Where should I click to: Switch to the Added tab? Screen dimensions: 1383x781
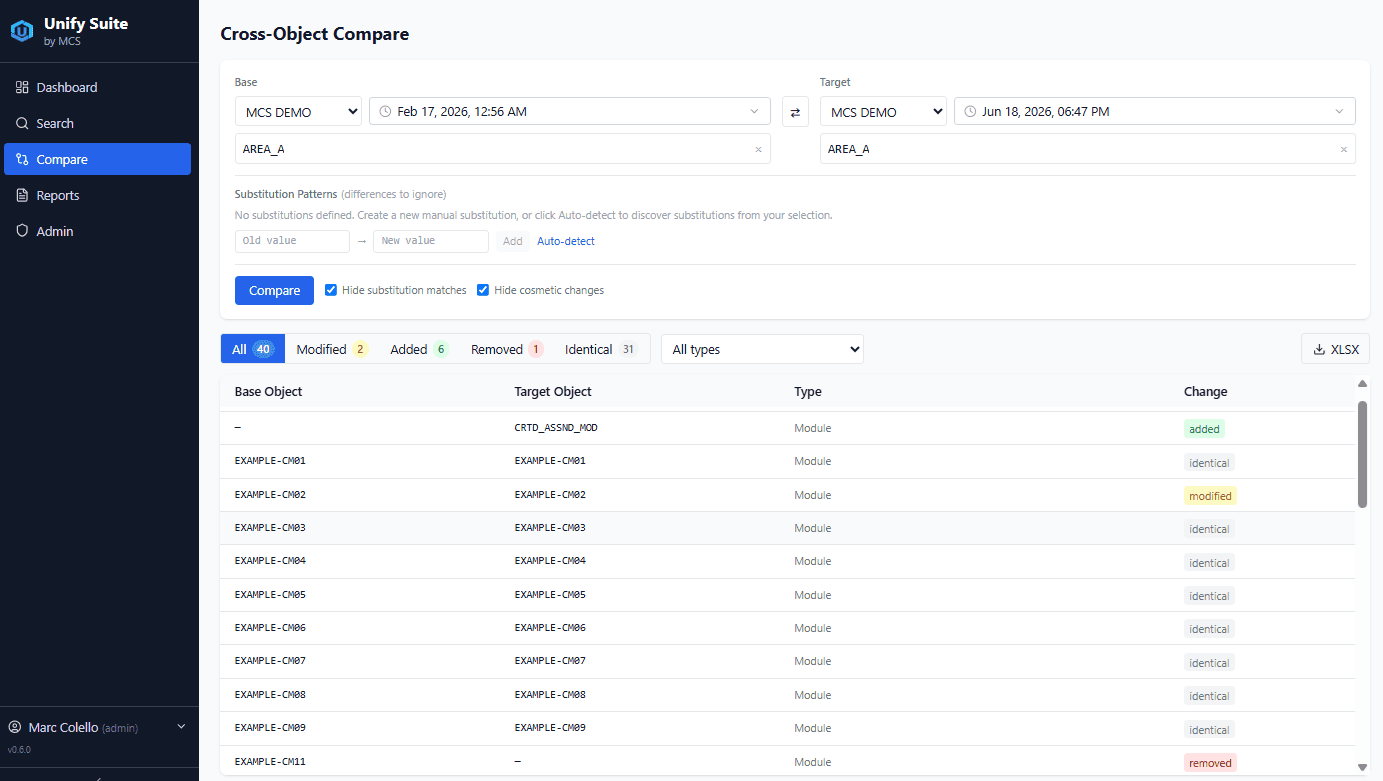pos(419,349)
